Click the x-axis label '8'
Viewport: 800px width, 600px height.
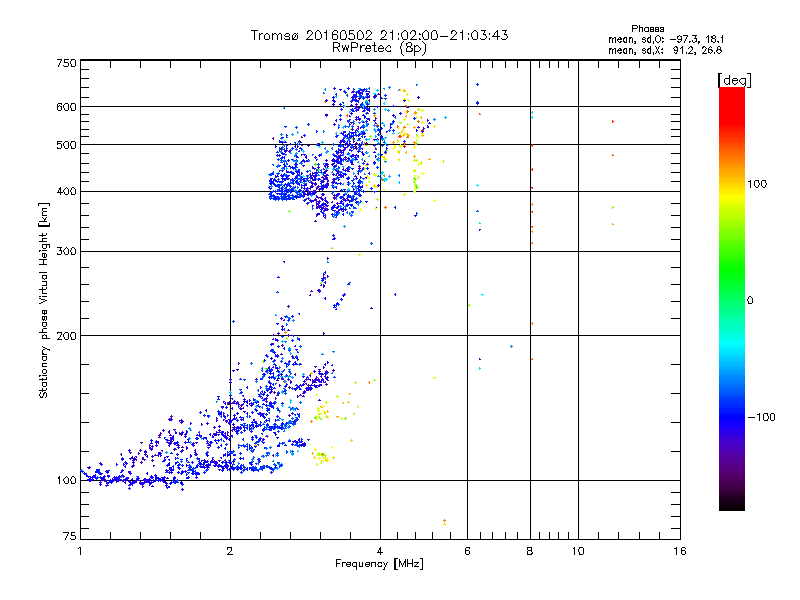(x=530, y=551)
